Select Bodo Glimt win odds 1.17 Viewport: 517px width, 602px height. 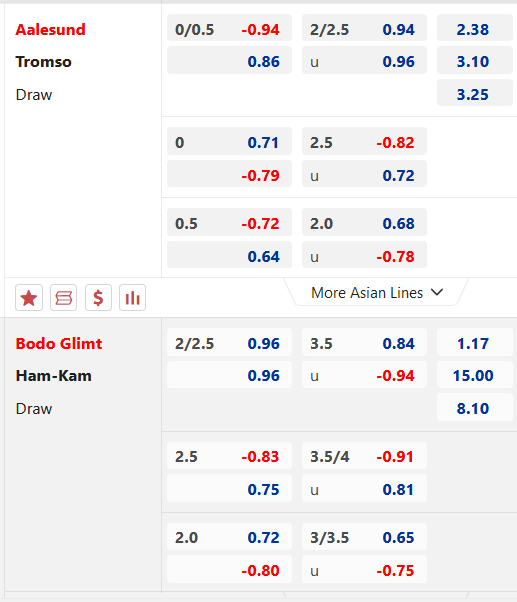click(475, 342)
